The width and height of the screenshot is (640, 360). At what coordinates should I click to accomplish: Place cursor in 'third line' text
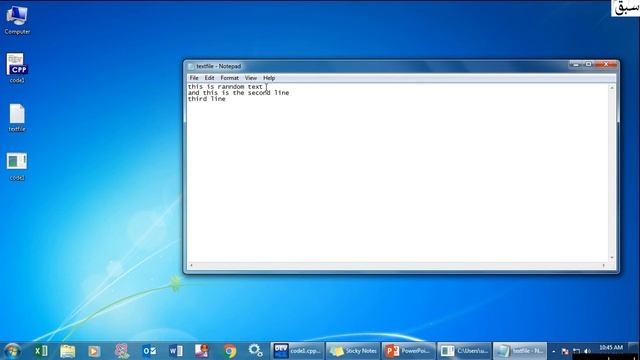click(x=207, y=99)
